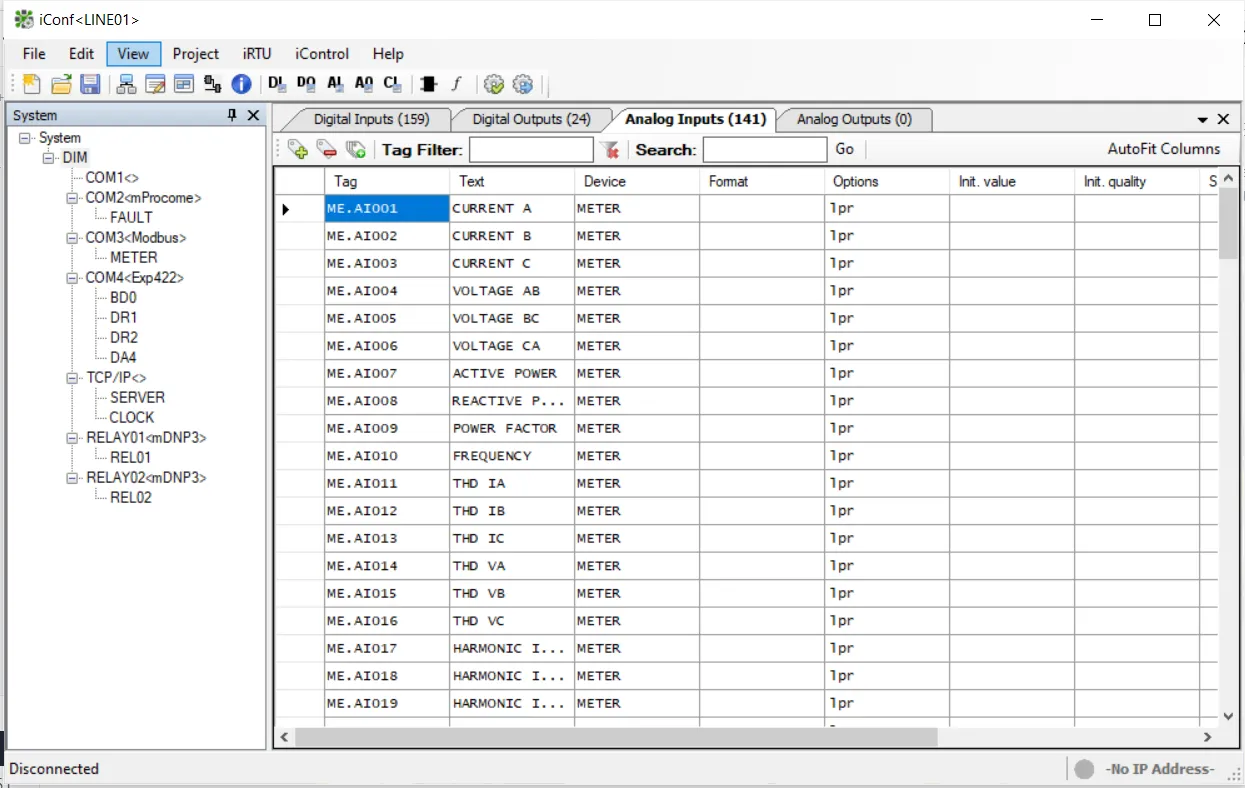
Task: Collapse the RELAY02<mDNP3> node
Action: [72, 478]
